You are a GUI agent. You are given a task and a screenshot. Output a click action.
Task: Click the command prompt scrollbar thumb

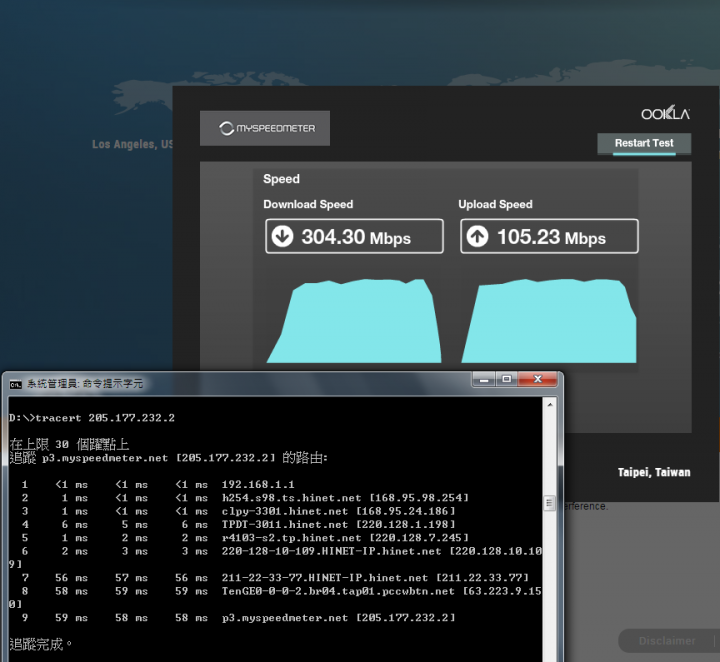tap(548, 503)
